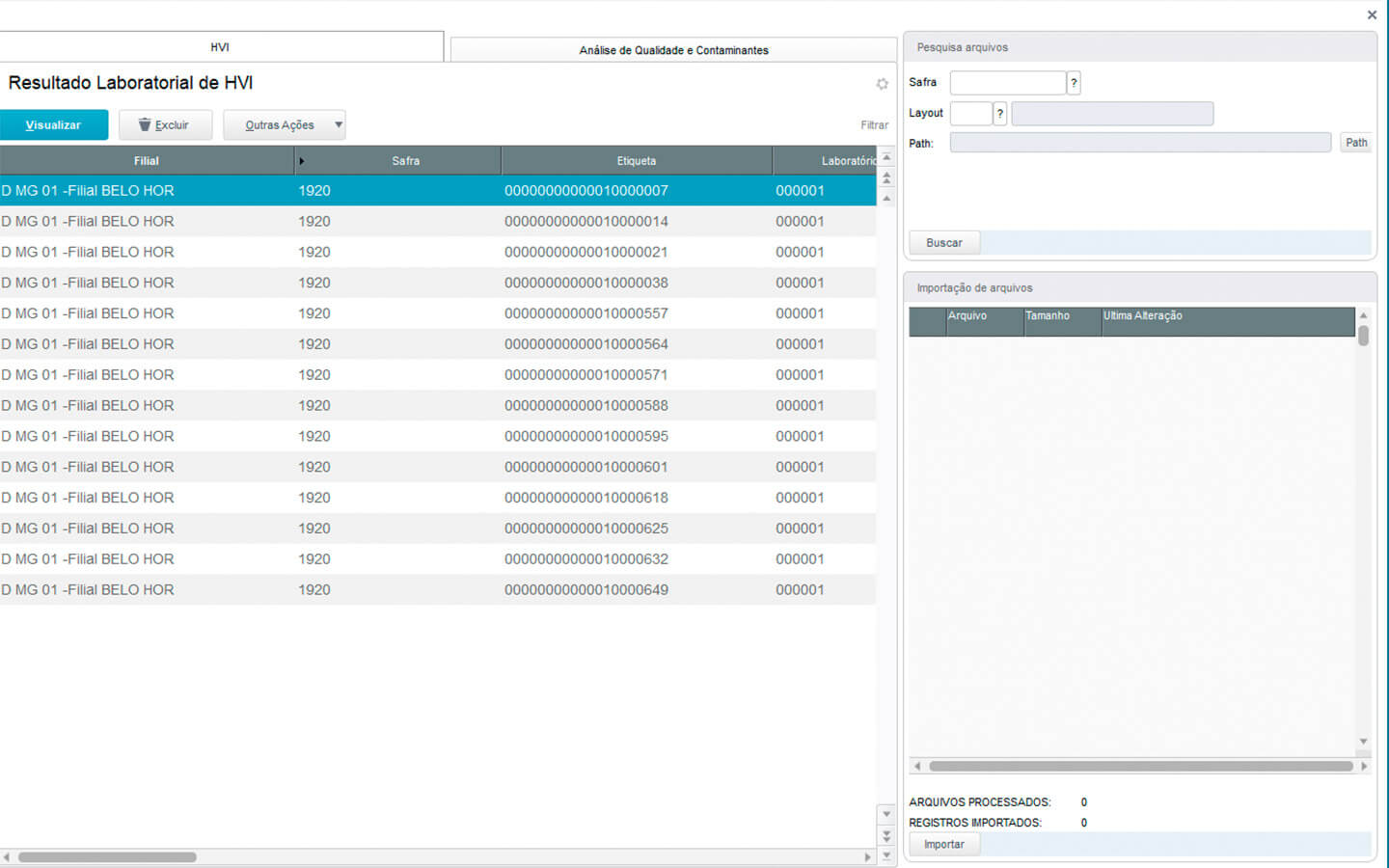Jump to last record with bottom arrow

pos(886,854)
